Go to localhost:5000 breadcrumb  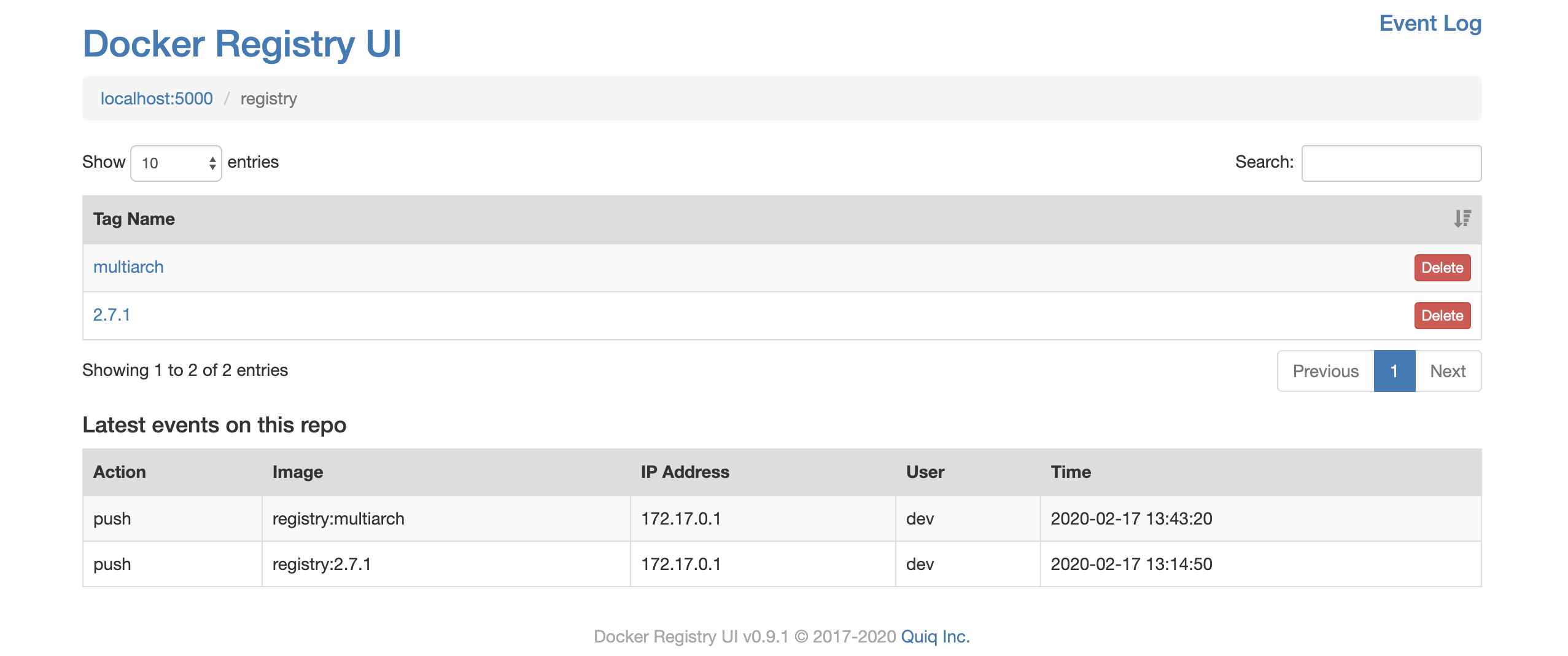(157, 98)
